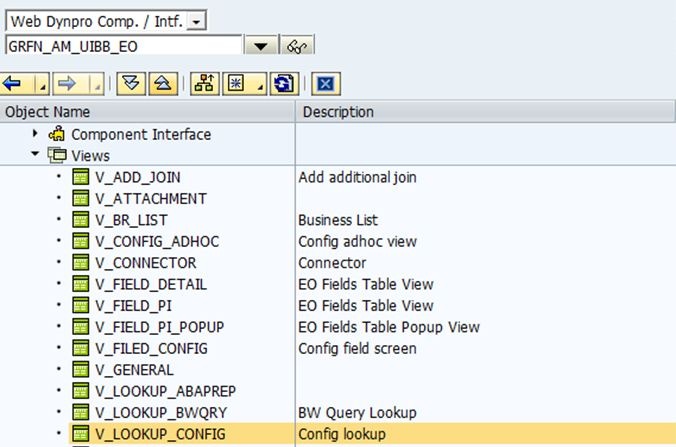The height and width of the screenshot is (447, 676).
Task: Click 'EO Fields Table View' beside V_FIELD_PI
Action: pos(366,306)
